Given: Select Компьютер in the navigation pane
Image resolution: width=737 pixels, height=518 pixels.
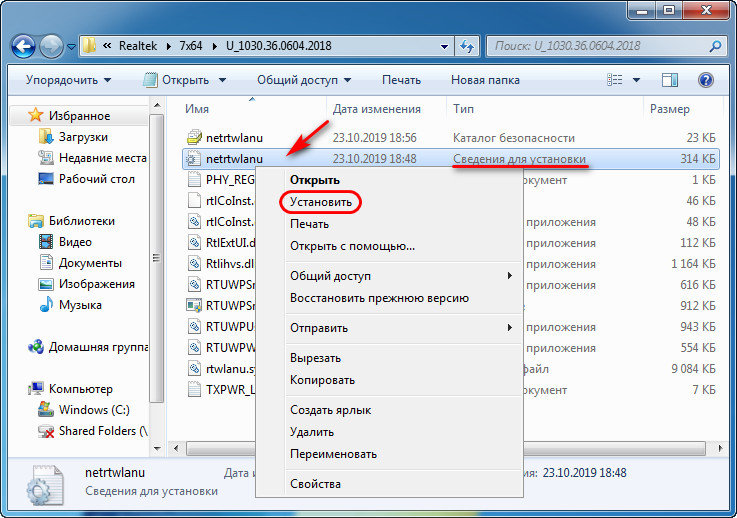Looking at the screenshot, I should pos(81,389).
